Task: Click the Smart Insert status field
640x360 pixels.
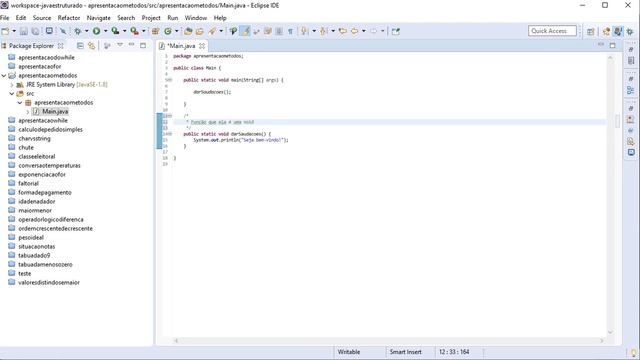Action: [x=405, y=352]
